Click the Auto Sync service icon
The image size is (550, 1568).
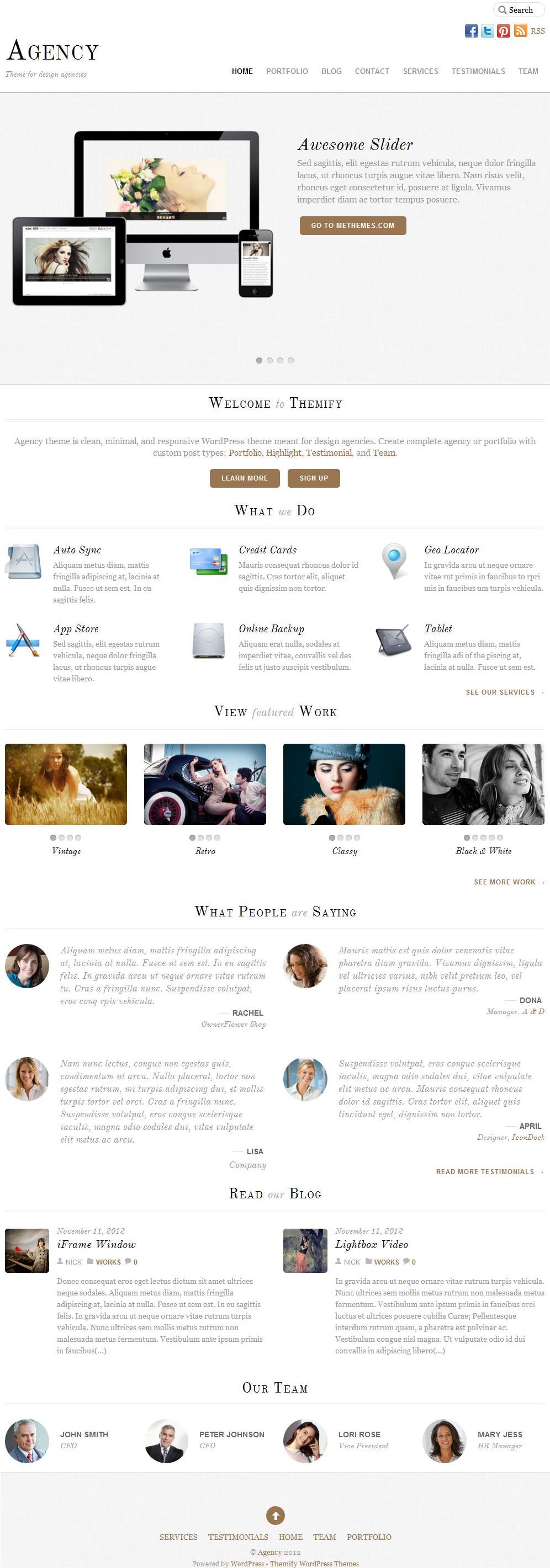click(x=23, y=561)
